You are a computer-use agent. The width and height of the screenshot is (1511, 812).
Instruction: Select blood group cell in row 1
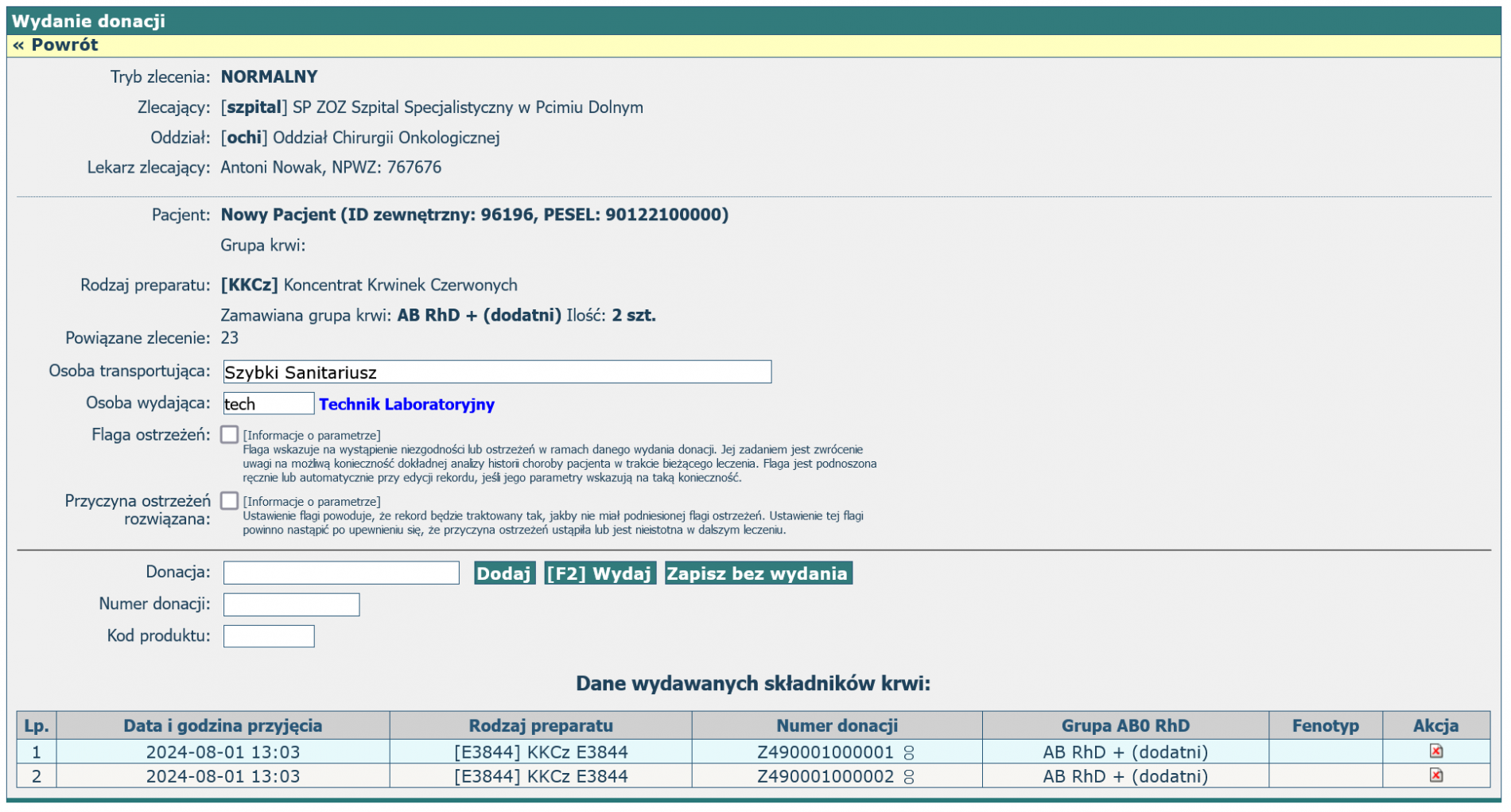[x=1125, y=752]
